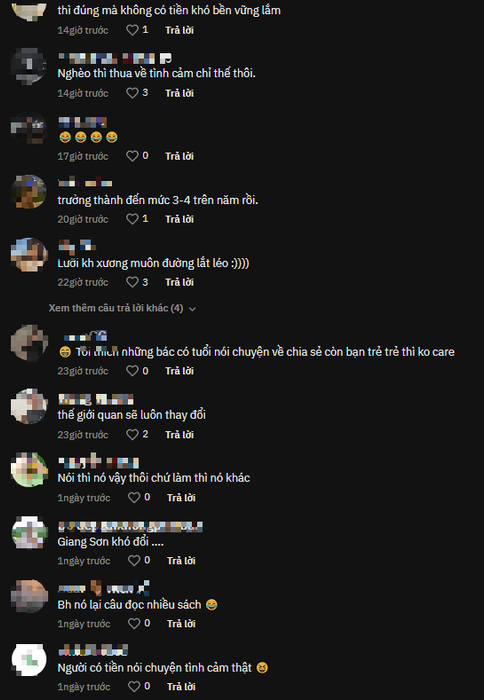This screenshot has height=700, width=484.
Task: Reply to "thế giới quan sẽ luôn thay đổi"
Action: [179, 435]
